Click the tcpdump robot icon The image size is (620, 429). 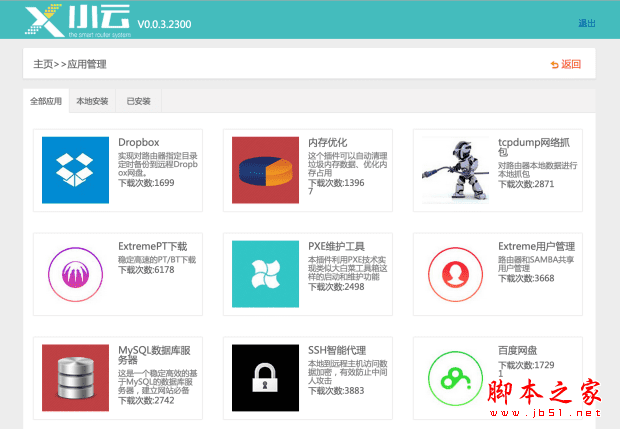[455, 170]
